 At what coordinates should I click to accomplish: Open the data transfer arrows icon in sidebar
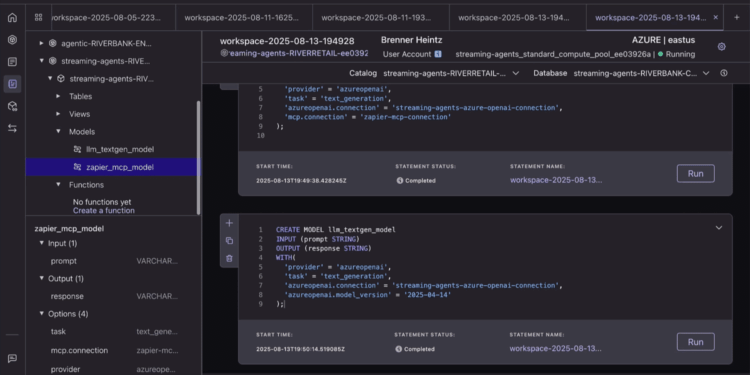(12, 128)
